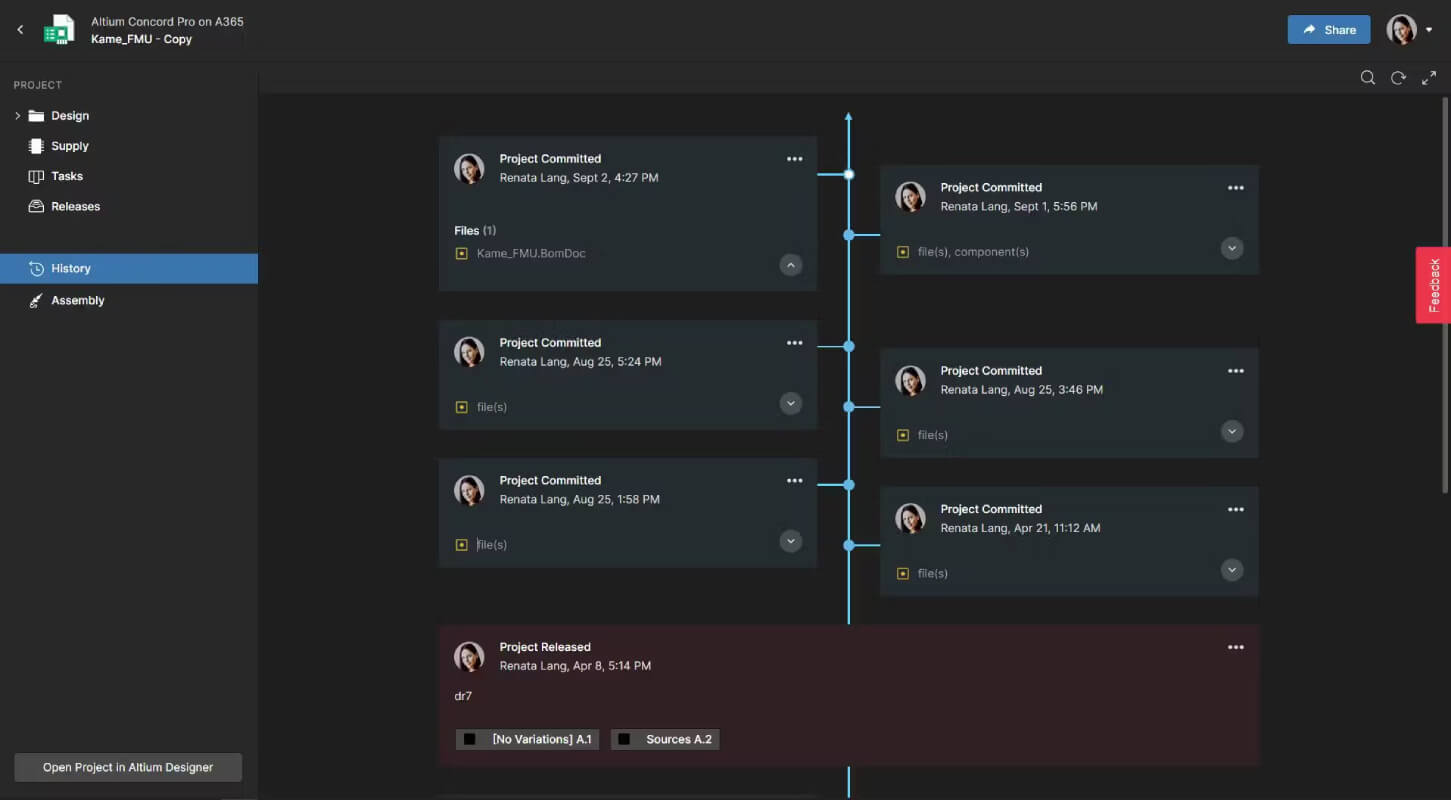Open more options on Apr 21 commit
This screenshot has height=800, width=1451.
click(1235, 510)
